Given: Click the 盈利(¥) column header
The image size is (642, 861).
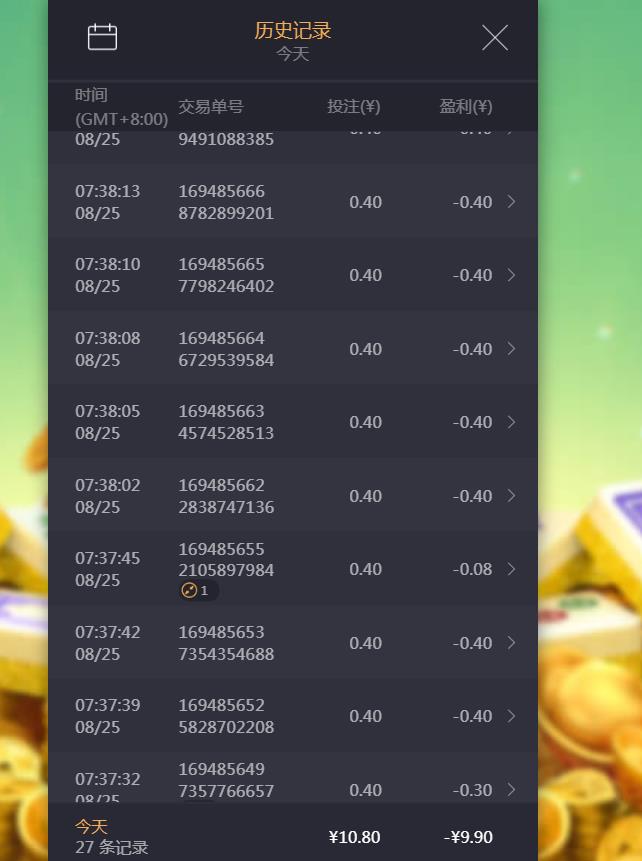Looking at the screenshot, I should pyautogui.click(x=466, y=106).
